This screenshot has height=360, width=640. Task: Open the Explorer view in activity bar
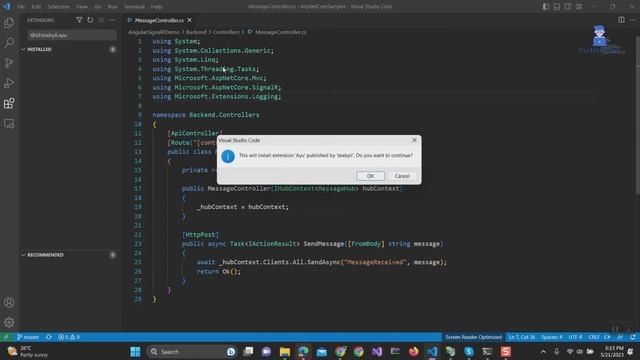(x=9, y=23)
